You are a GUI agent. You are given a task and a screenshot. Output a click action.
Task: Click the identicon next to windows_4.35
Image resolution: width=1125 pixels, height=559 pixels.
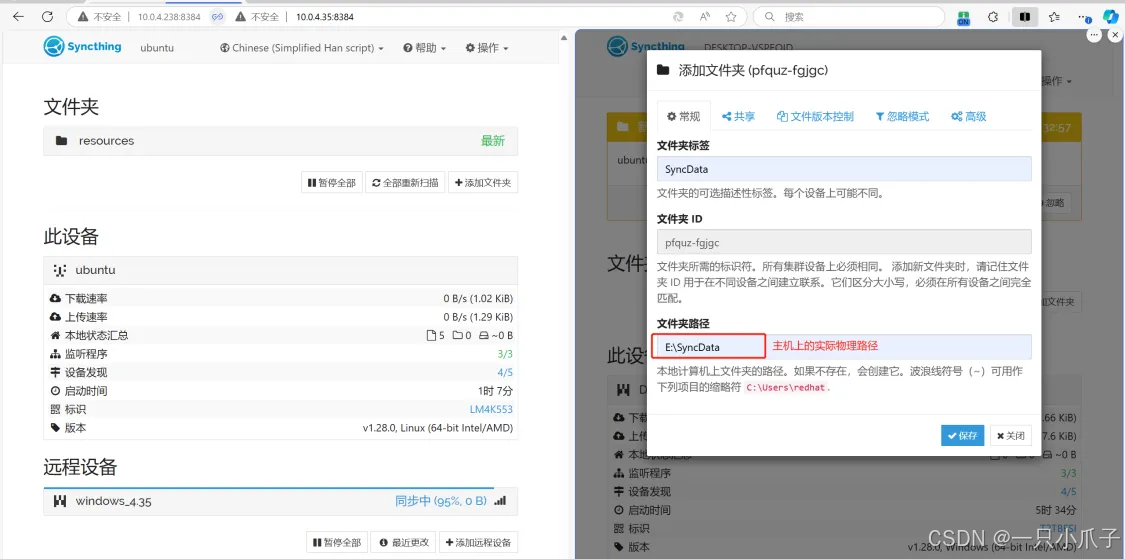pos(60,501)
